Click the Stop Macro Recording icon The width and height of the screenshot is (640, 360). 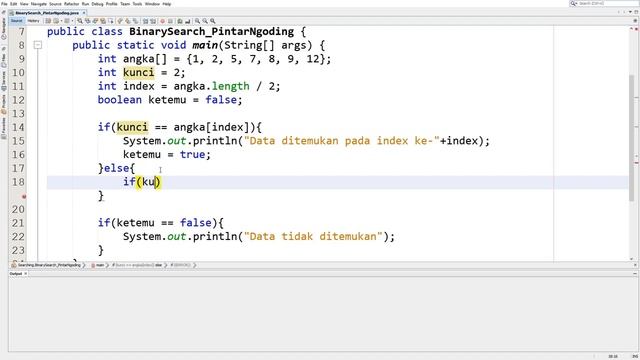click(170, 21)
